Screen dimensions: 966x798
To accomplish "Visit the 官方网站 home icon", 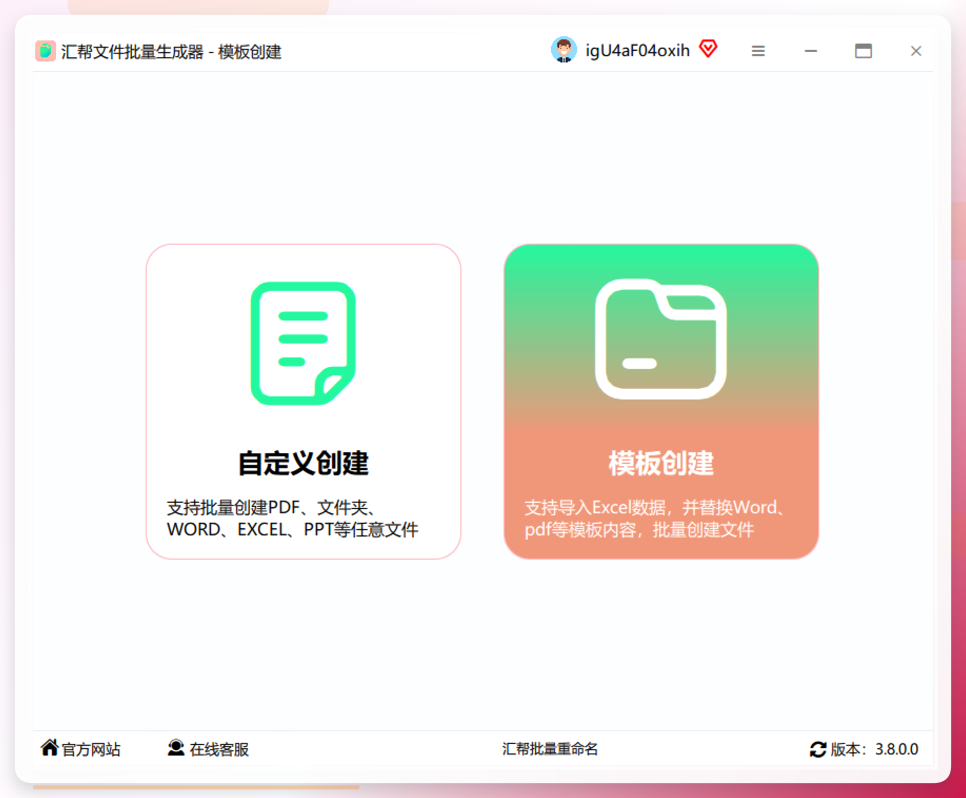I will click(49, 747).
